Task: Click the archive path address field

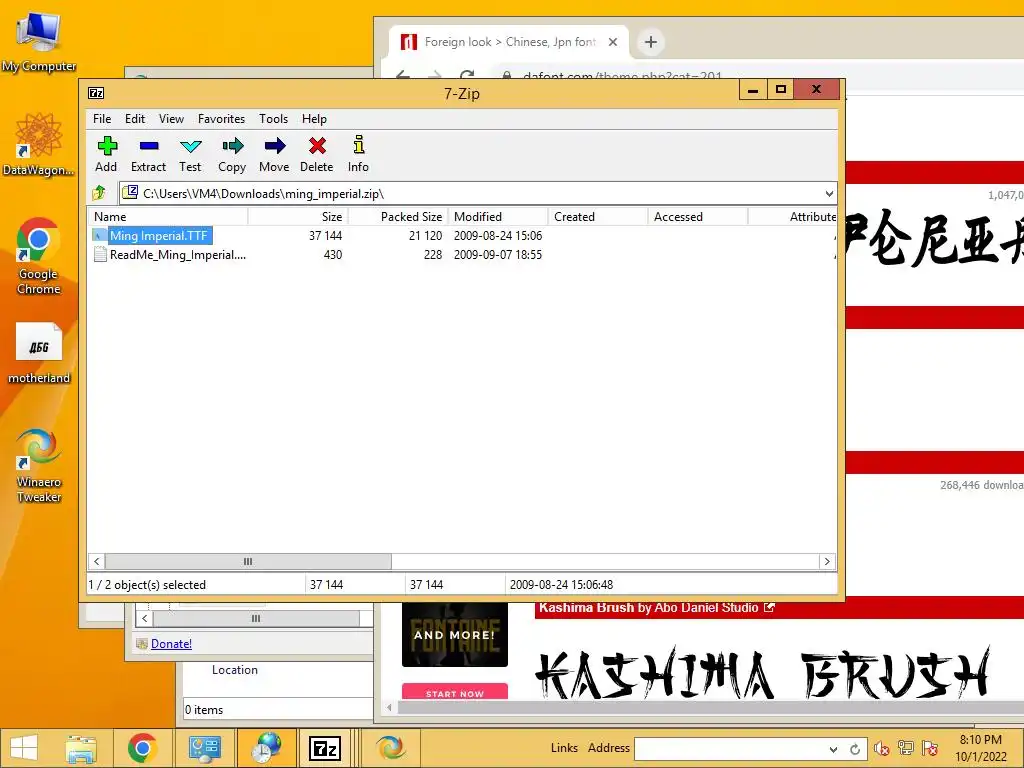Action: [470, 193]
